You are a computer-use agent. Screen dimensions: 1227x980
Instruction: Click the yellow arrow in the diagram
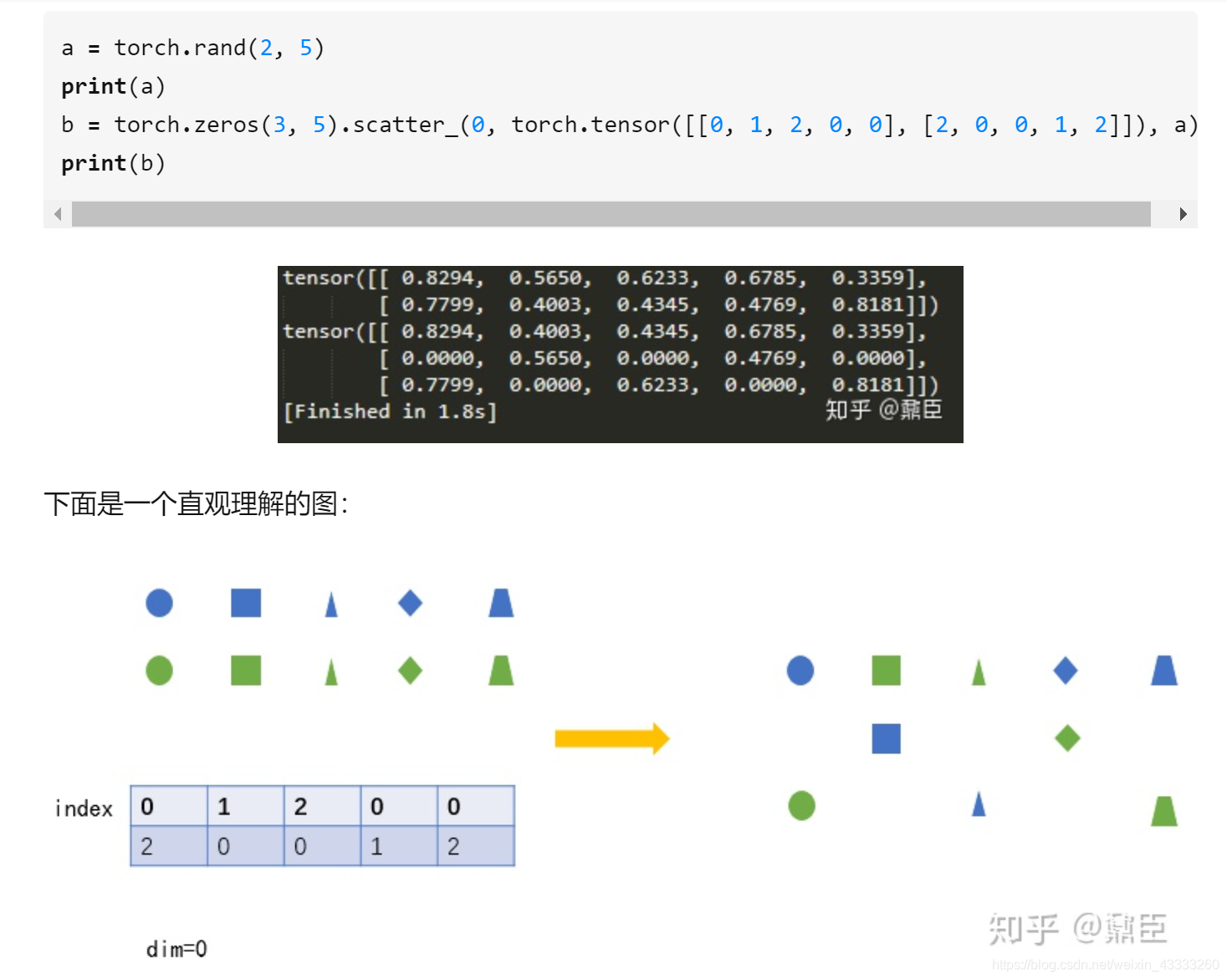click(x=612, y=738)
